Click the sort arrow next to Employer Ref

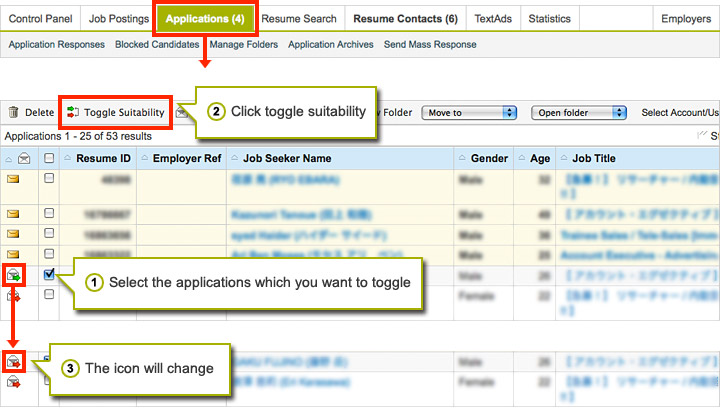tap(144, 158)
